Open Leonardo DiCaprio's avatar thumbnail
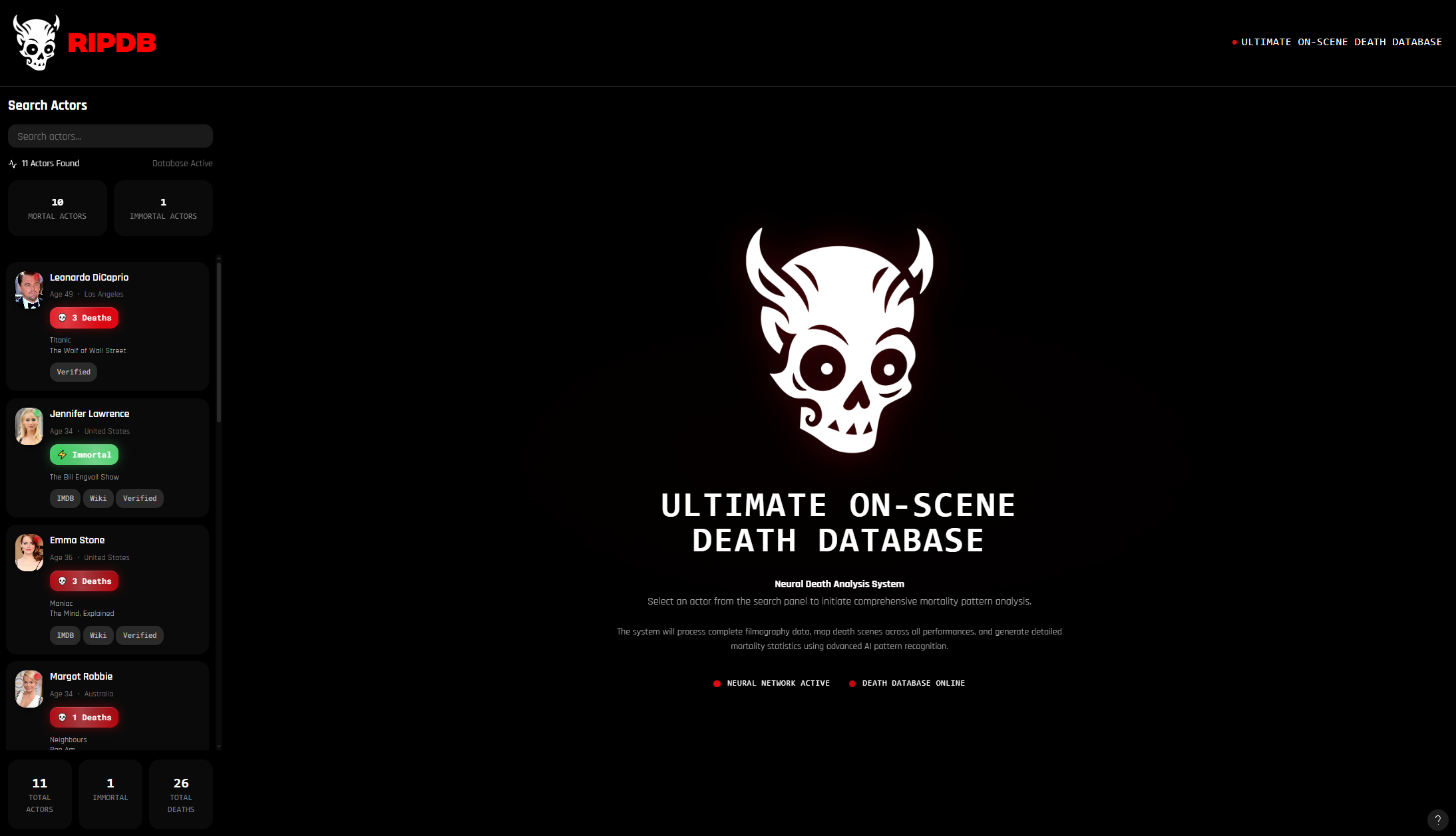 [29, 290]
